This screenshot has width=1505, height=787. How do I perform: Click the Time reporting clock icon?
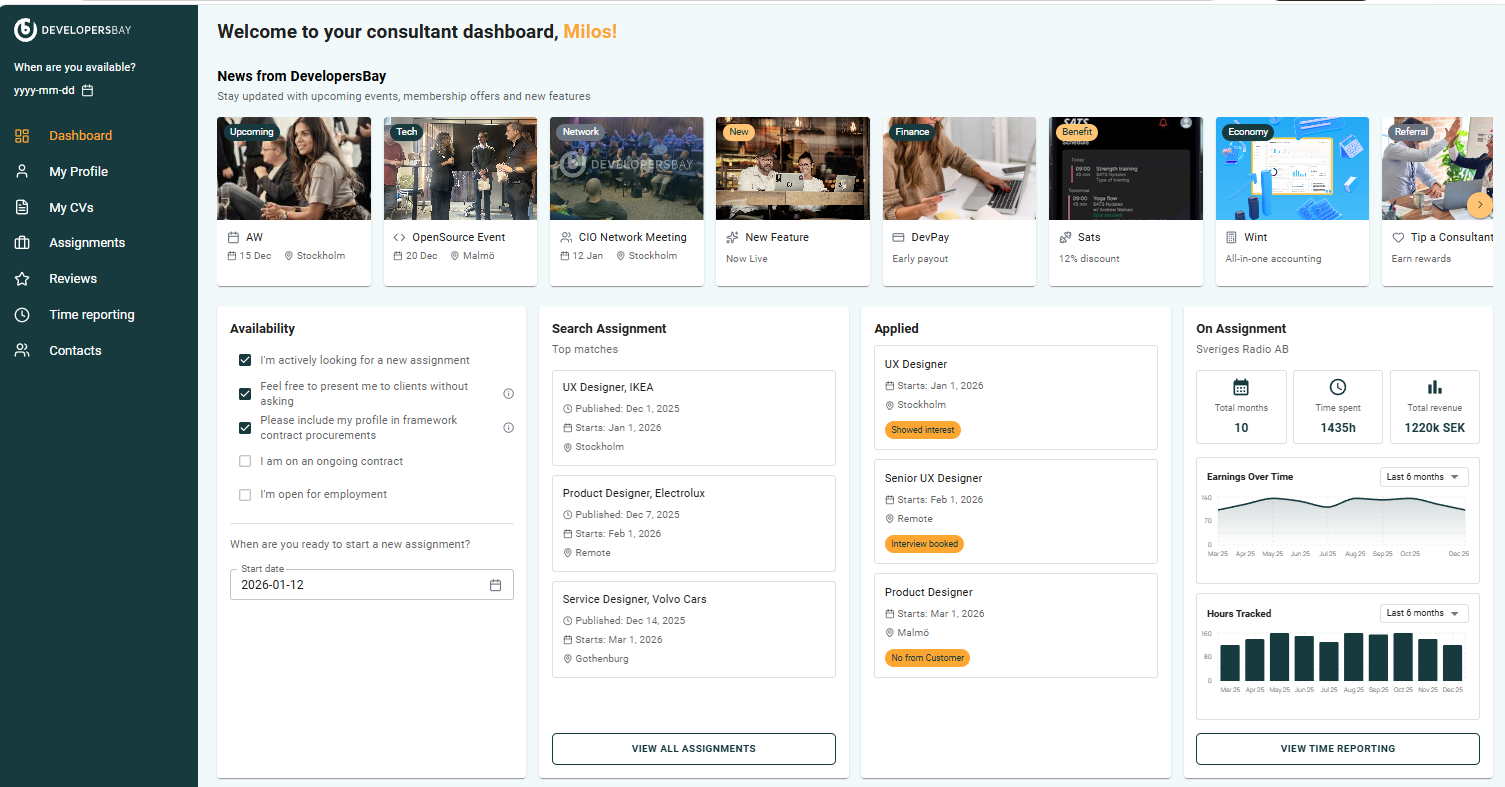(x=22, y=315)
